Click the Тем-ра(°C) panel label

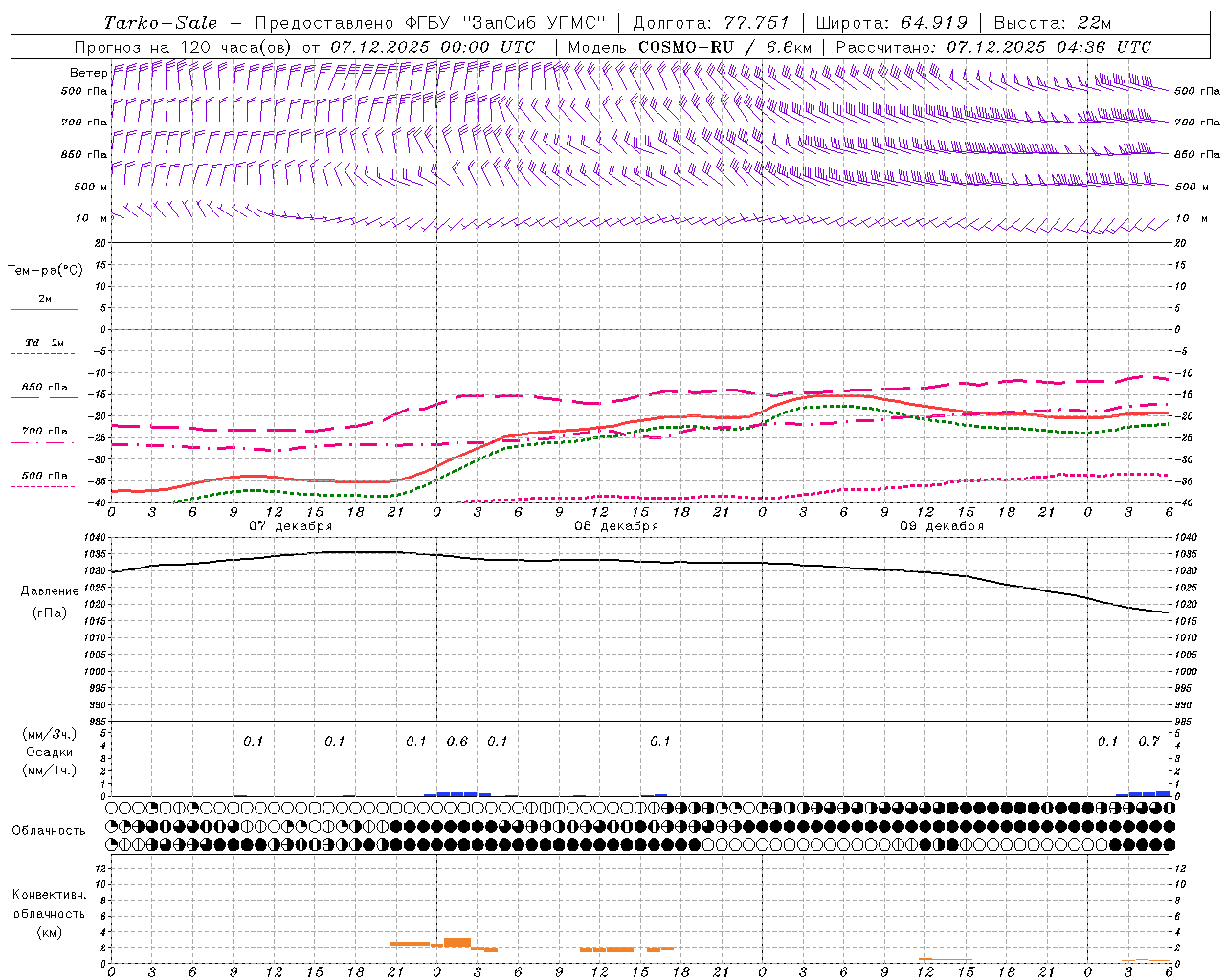45,271
